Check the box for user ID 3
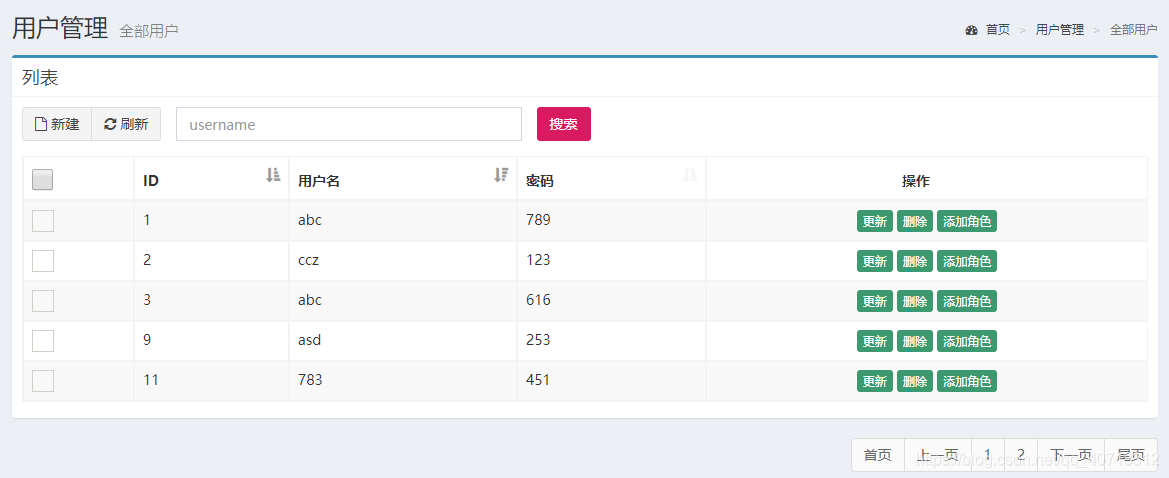Image resolution: width=1169 pixels, height=478 pixels. click(43, 301)
